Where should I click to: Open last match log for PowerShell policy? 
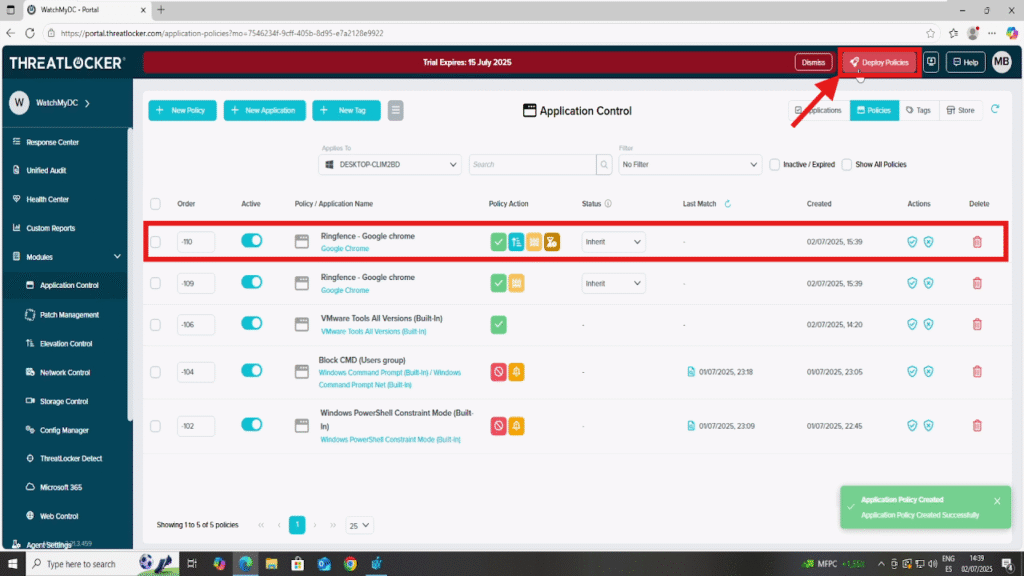click(x=691, y=426)
